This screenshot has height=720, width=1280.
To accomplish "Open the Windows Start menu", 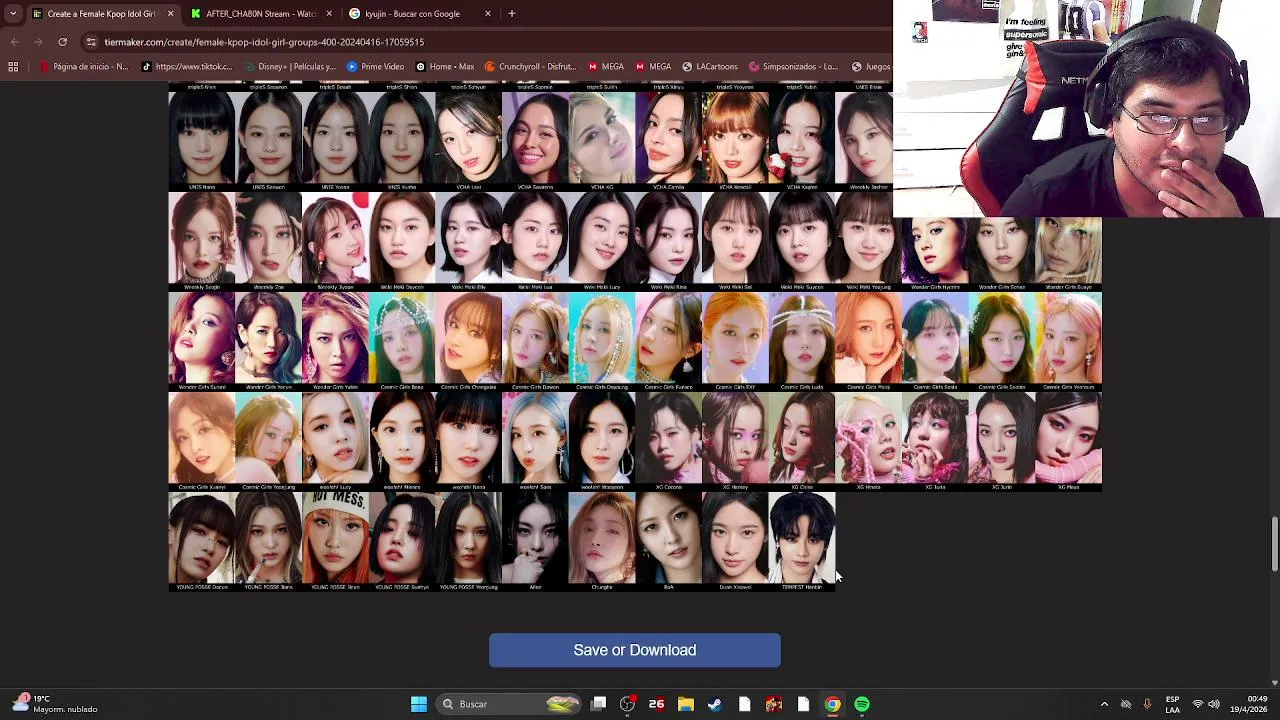I will pos(419,704).
